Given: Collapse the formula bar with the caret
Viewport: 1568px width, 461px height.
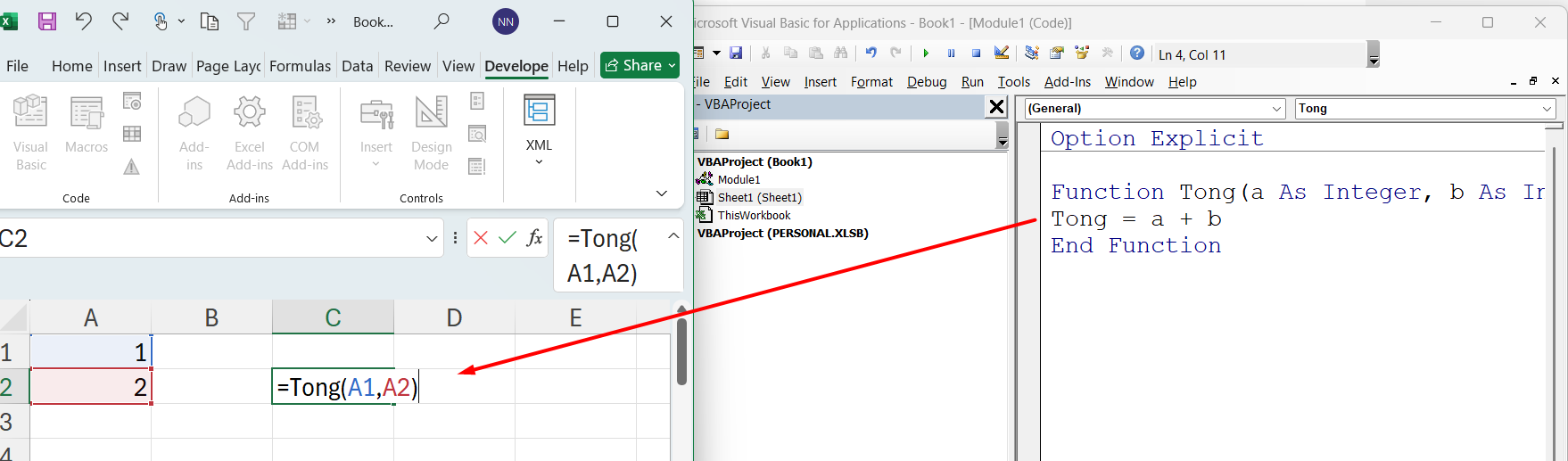Looking at the screenshot, I should (x=673, y=235).
